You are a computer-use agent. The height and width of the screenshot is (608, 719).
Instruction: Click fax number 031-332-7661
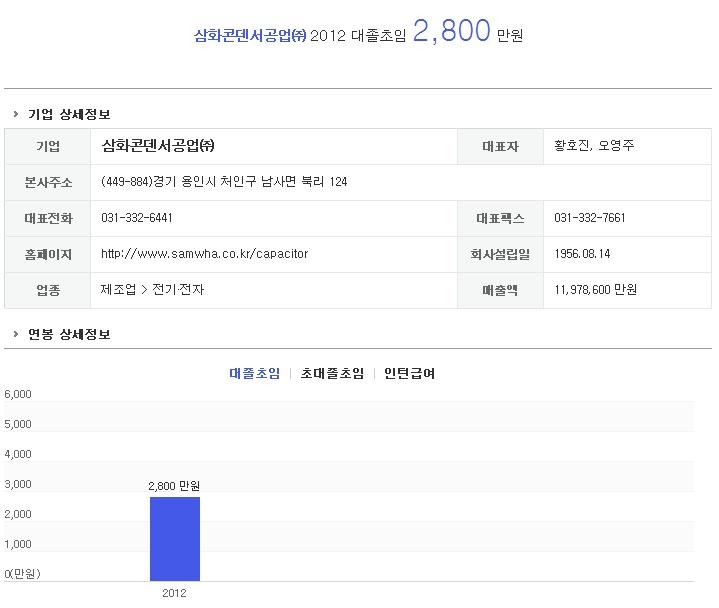click(x=590, y=218)
